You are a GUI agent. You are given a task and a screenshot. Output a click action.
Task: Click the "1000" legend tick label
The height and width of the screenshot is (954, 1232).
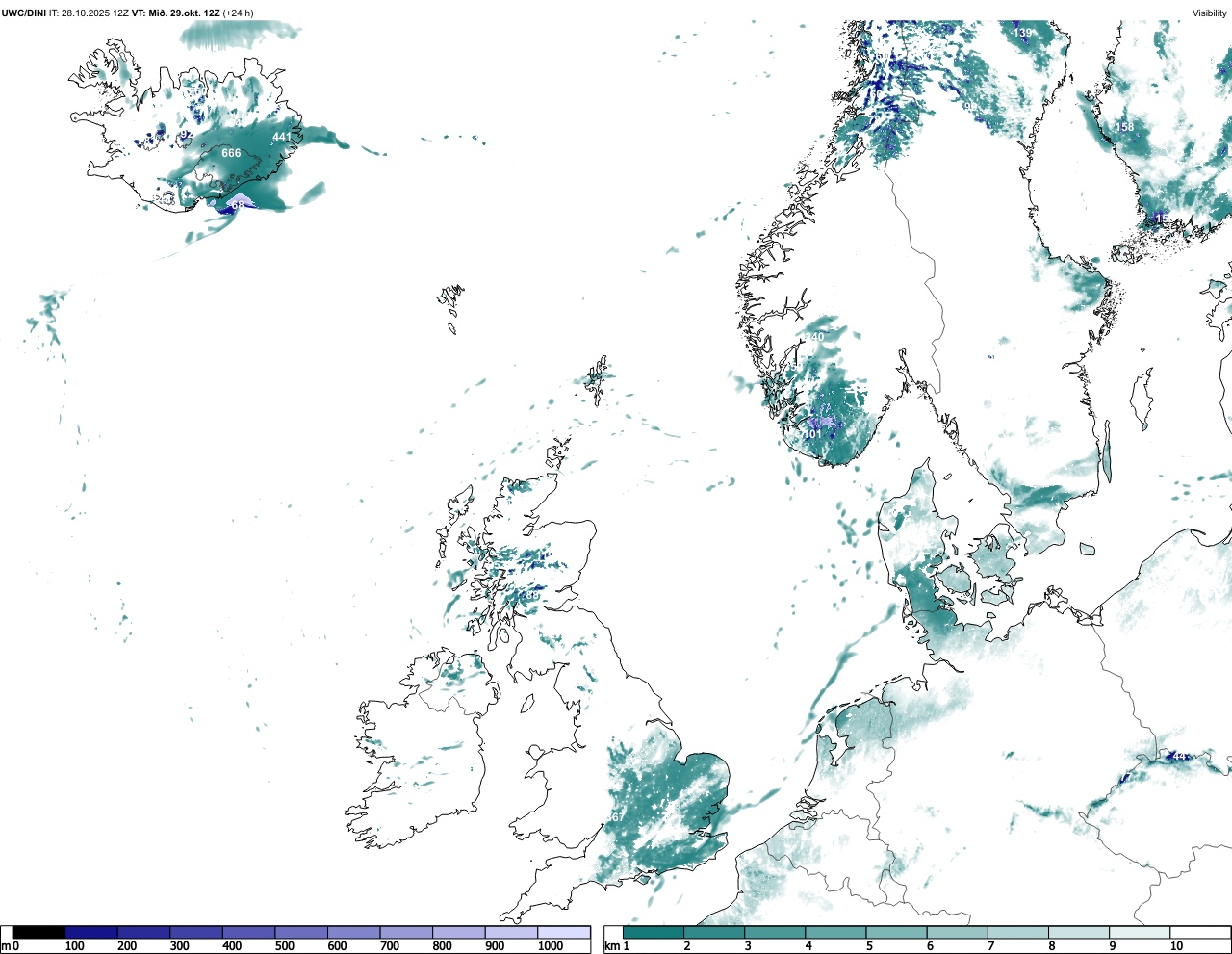pyautogui.click(x=551, y=946)
